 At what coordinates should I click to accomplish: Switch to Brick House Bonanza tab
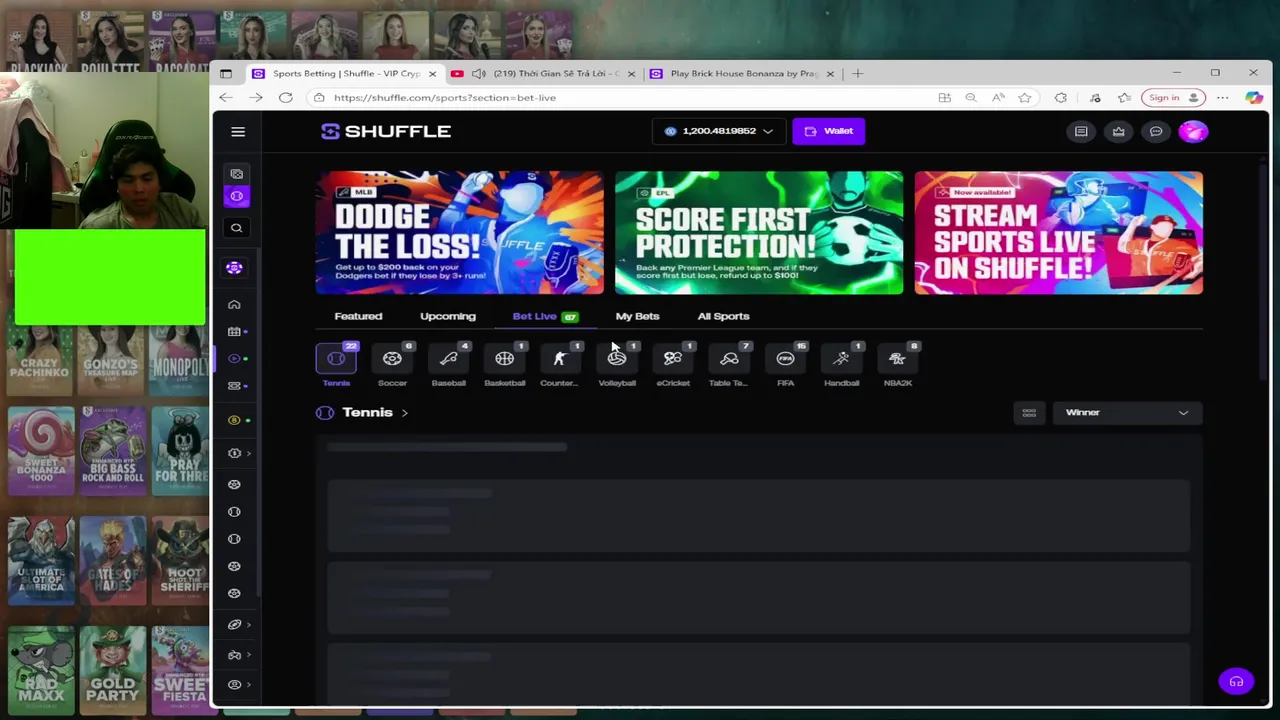pyautogui.click(x=741, y=73)
